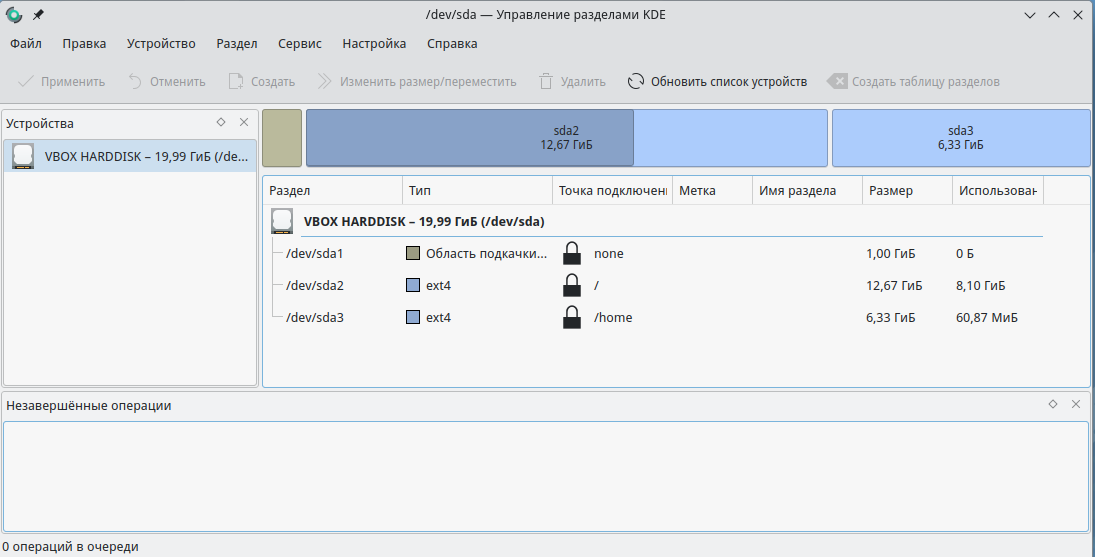This screenshot has height=557, width=1095.
Task: Sort by the Размер column header
Action: (x=890, y=191)
